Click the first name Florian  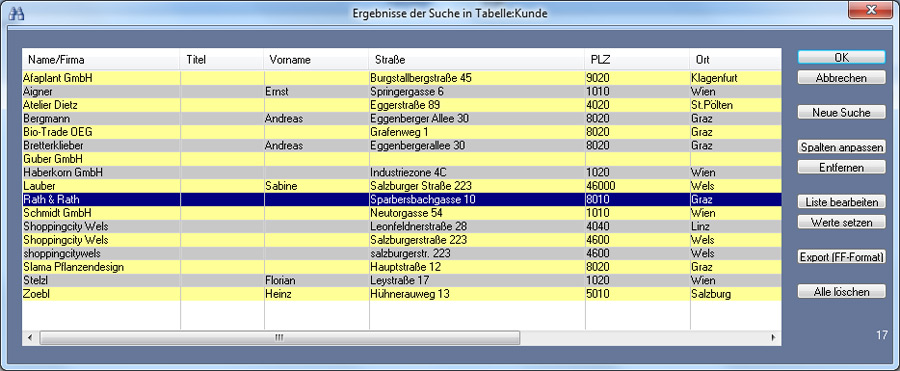coord(280,280)
